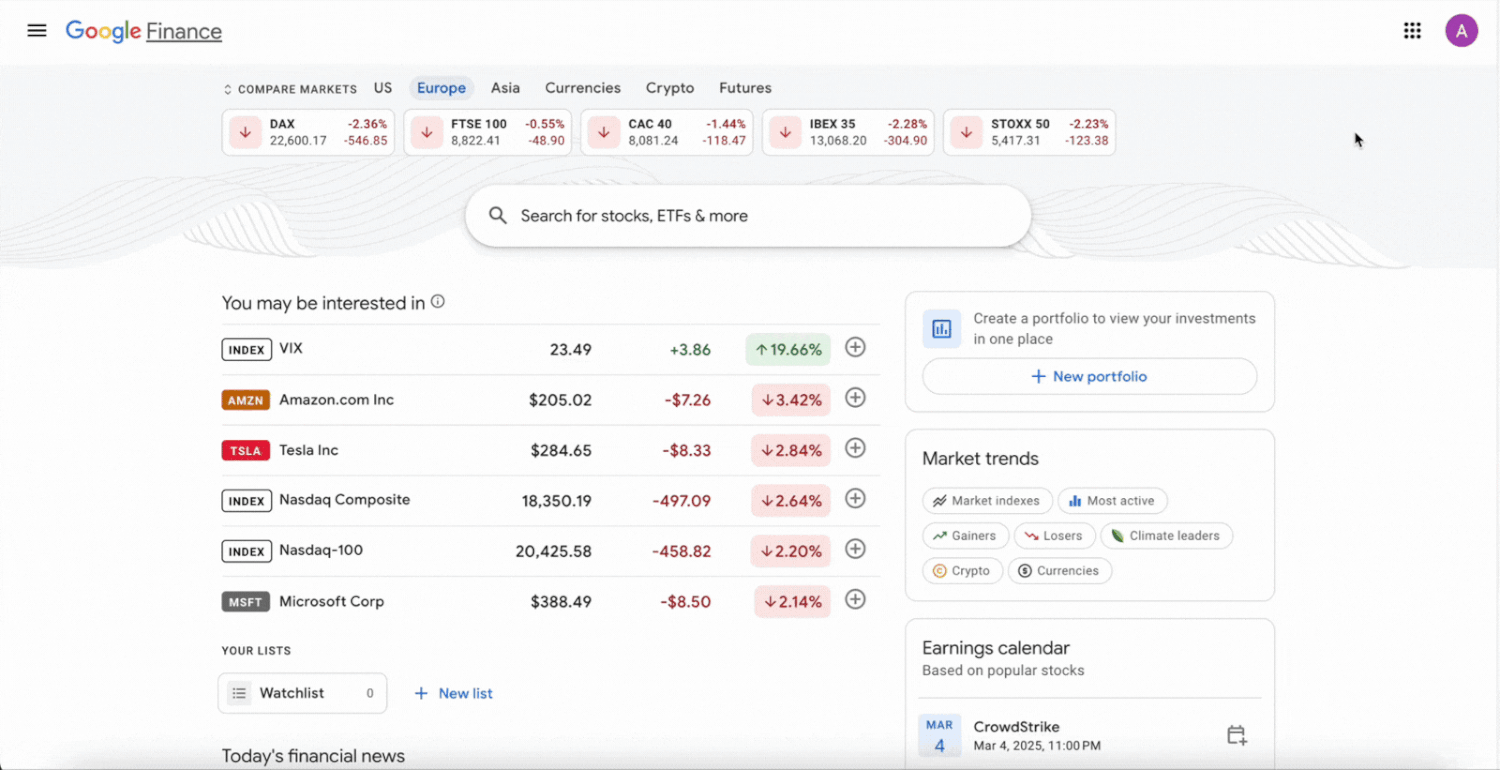Open the Tesla Inc row

(550, 450)
